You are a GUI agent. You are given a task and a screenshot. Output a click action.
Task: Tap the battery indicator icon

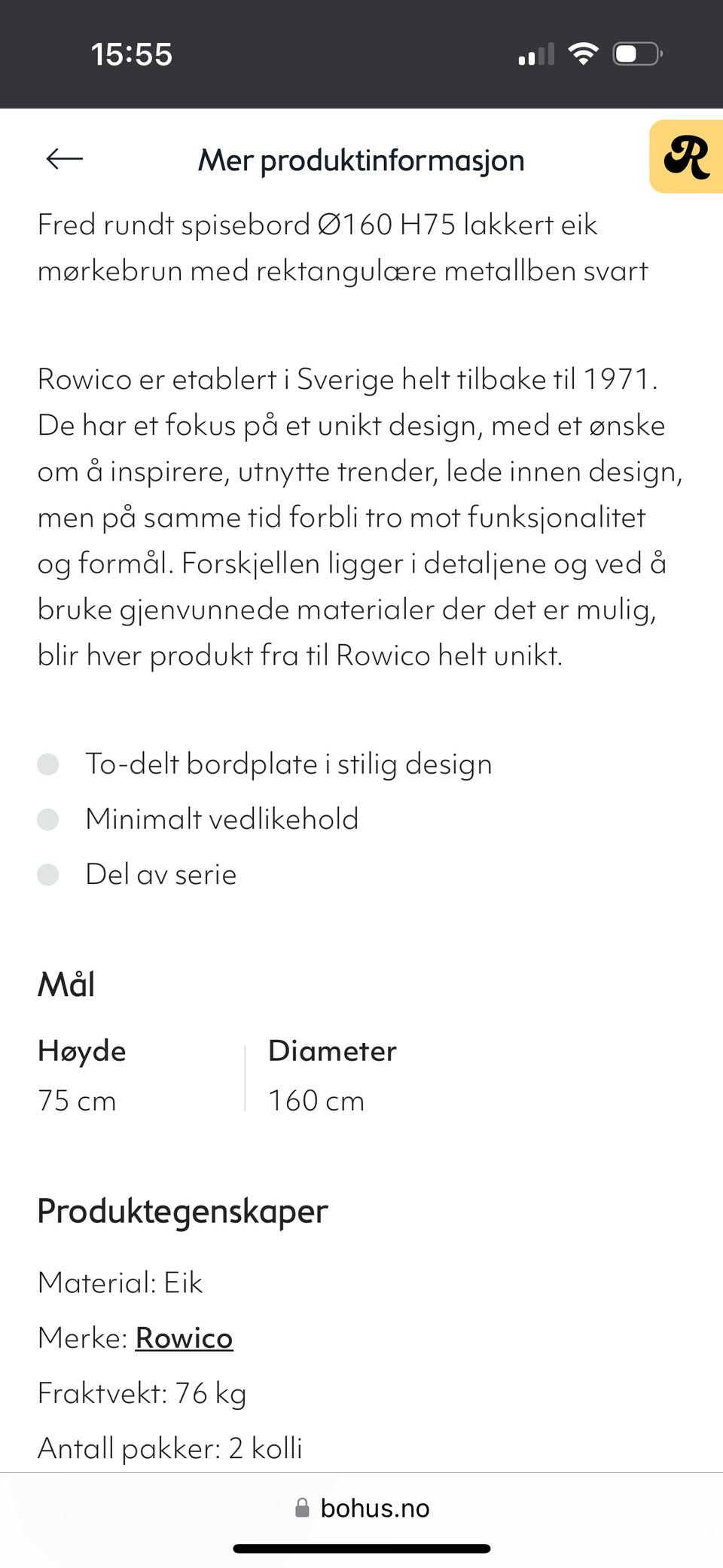click(x=637, y=54)
